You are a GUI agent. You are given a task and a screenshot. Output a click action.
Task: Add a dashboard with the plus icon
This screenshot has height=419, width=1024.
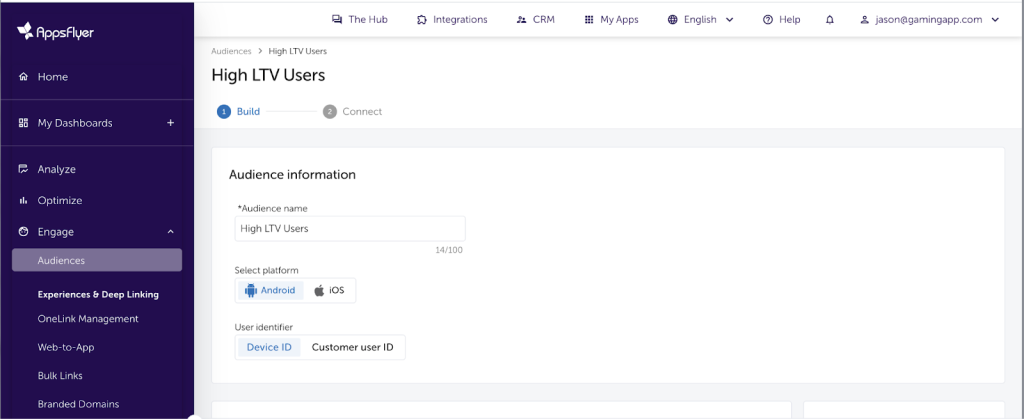tap(170, 123)
